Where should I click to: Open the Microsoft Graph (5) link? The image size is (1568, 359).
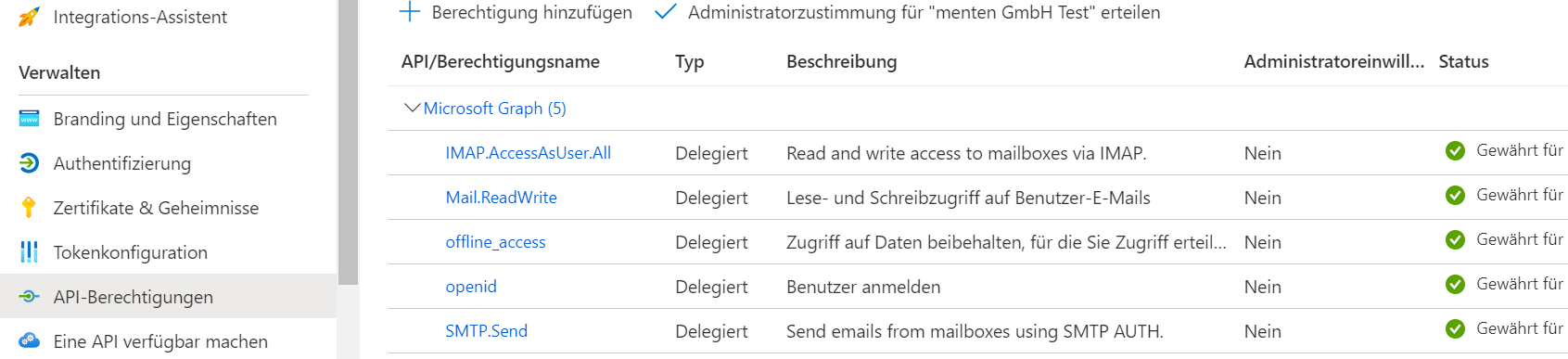(x=494, y=109)
